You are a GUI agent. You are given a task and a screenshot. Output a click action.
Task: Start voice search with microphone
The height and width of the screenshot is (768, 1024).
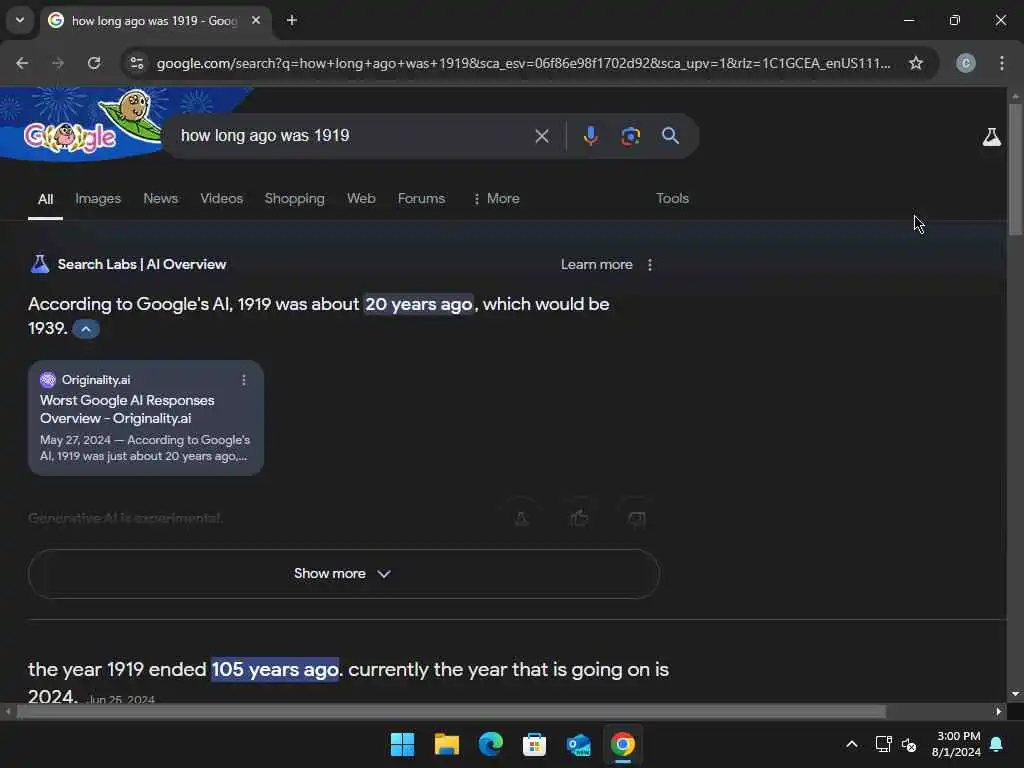[590, 136]
